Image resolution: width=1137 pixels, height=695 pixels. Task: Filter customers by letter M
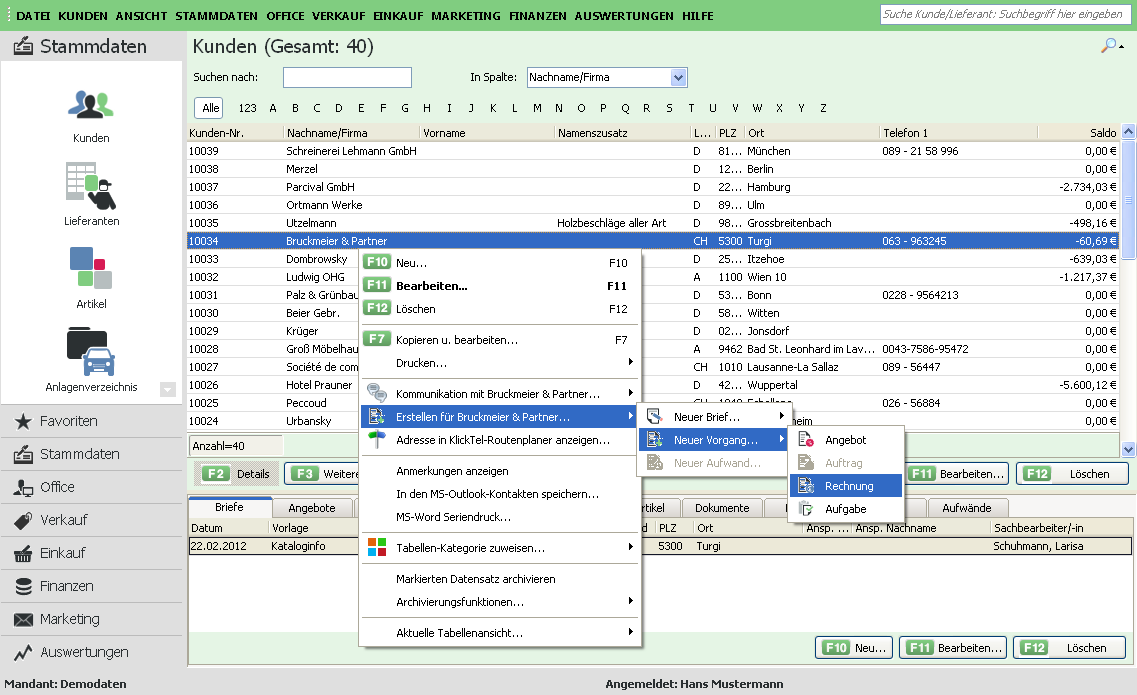tap(537, 108)
